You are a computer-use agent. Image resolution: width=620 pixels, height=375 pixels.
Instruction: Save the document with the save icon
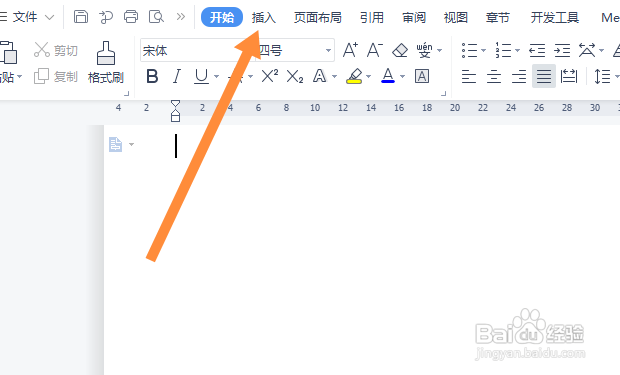pyautogui.click(x=81, y=17)
